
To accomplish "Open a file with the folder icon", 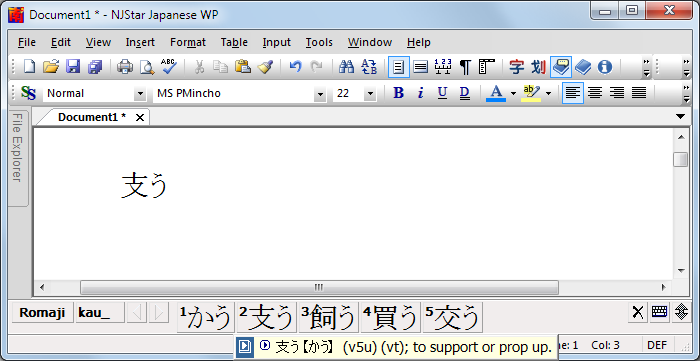I will click(x=51, y=67).
